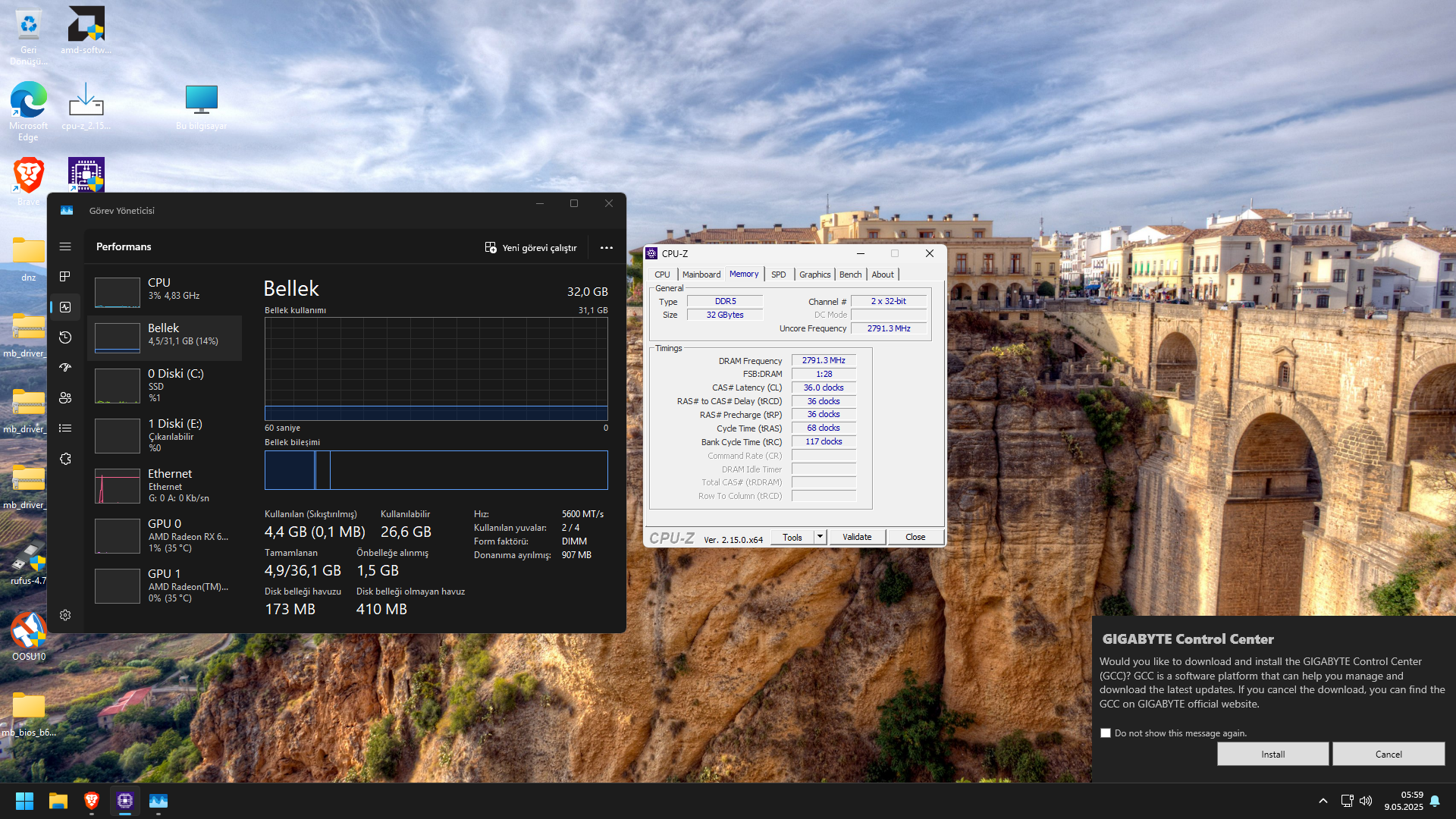Select 1 Diski (E:) performance entry
Viewport: 1456px width, 819px height.
tap(165, 435)
